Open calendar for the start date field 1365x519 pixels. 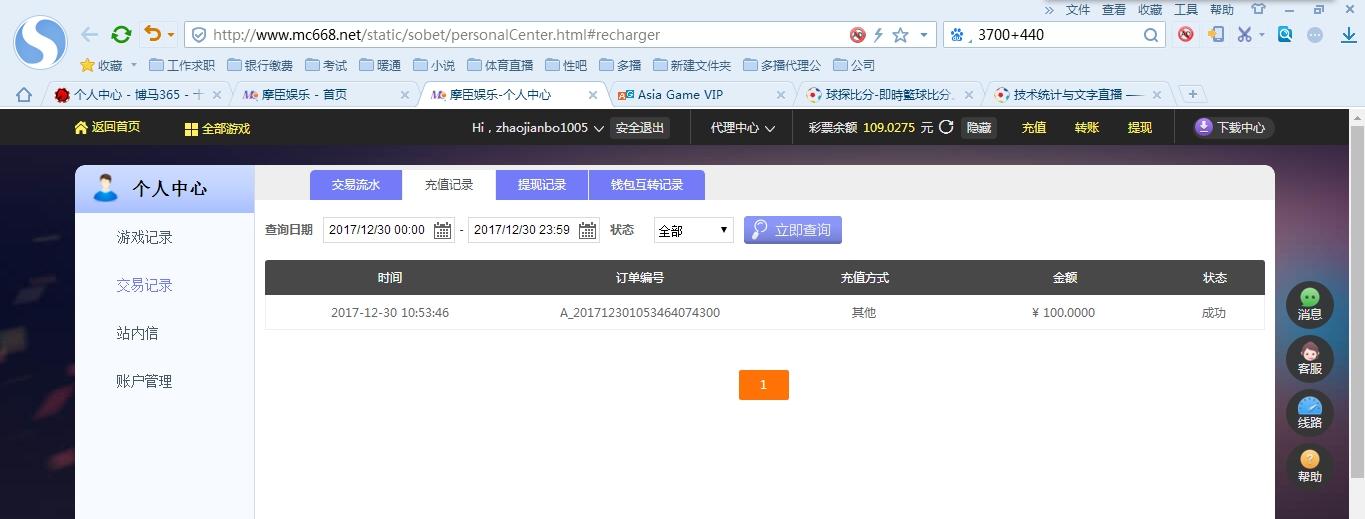click(x=442, y=230)
